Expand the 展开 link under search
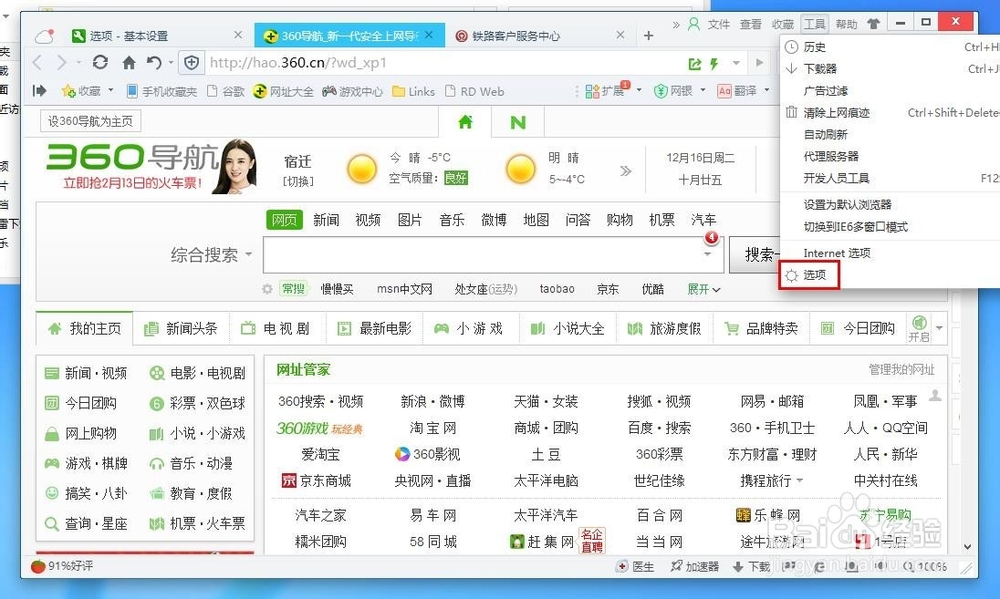The width and height of the screenshot is (1000, 599). tap(703, 289)
